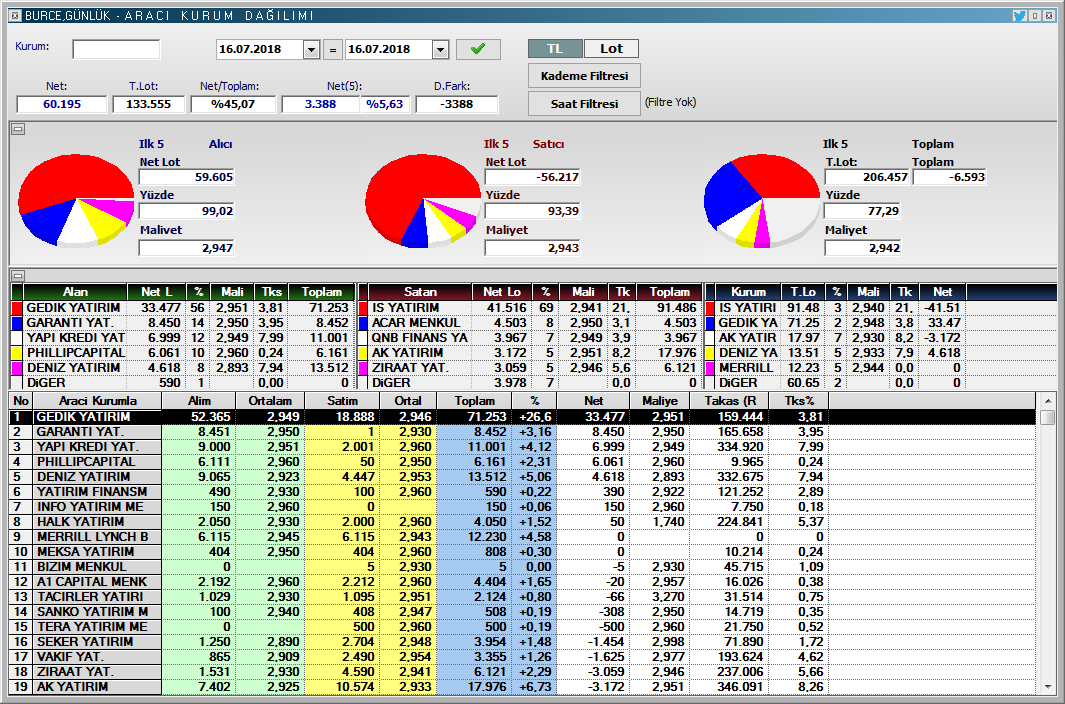Focus the Kurum input field
Screen dimensions: 1065x704
pos(116,49)
